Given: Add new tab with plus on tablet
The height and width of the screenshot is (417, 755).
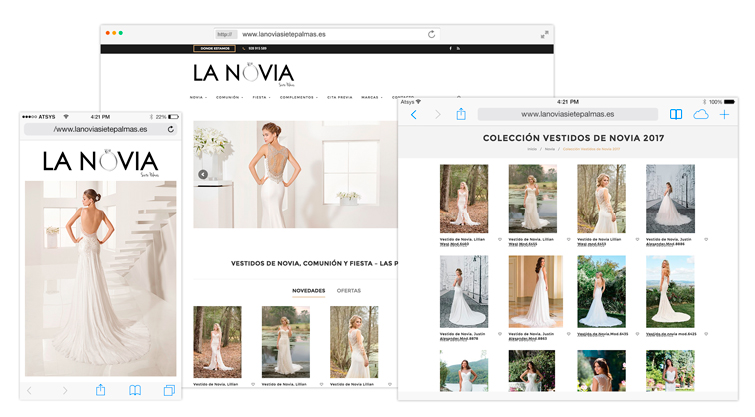Looking at the screenshot, I should click(x=725, y=114).
